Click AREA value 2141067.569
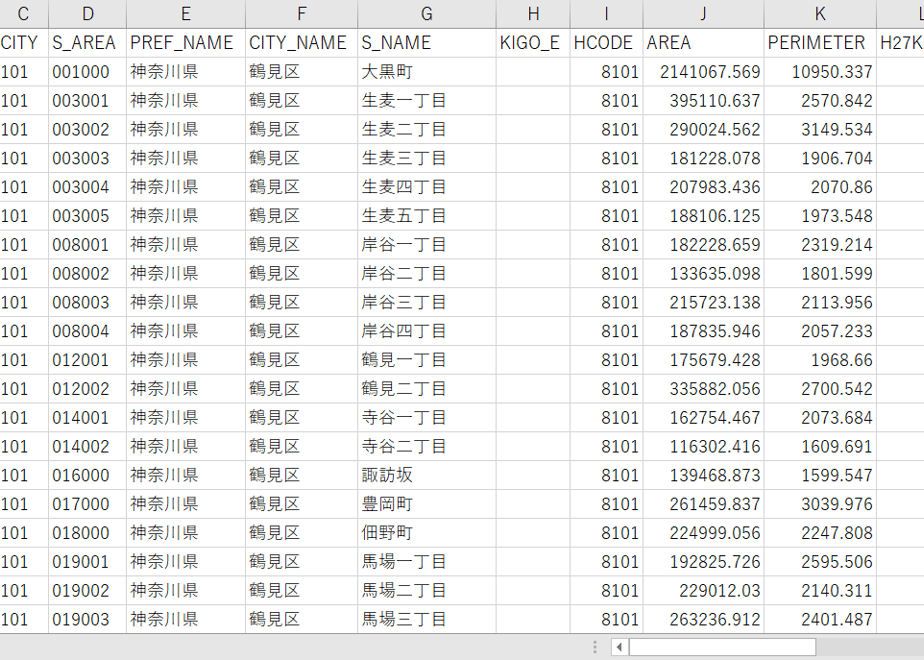This screenshot has height=660, width=924. [x=704, y=72]
